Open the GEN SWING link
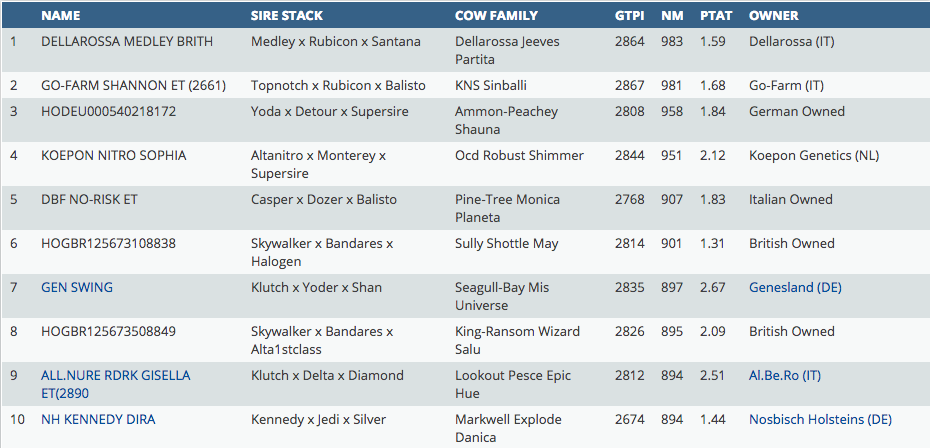 77,288
